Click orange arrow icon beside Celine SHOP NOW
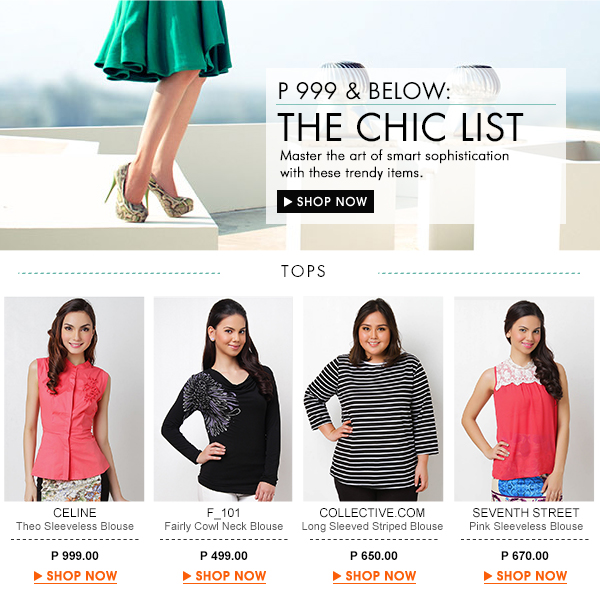Screen dimensions: 600x596 point(38,576)
